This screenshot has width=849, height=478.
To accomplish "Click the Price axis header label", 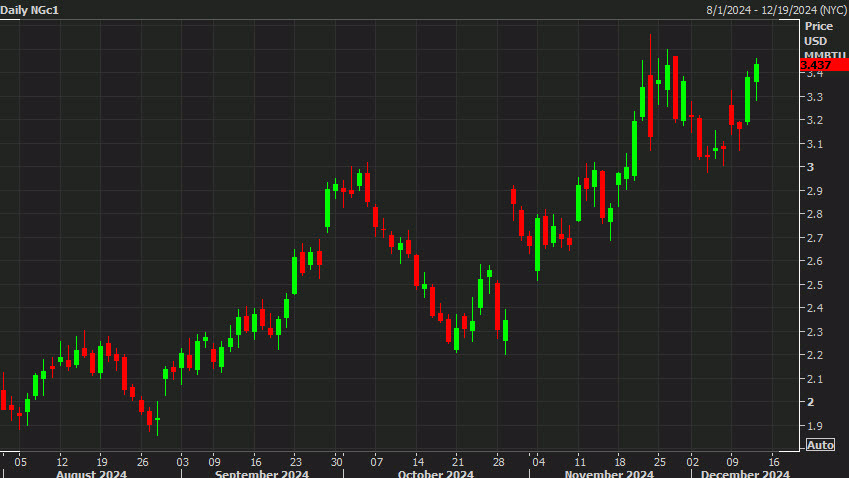I will [x=818, y=26].
